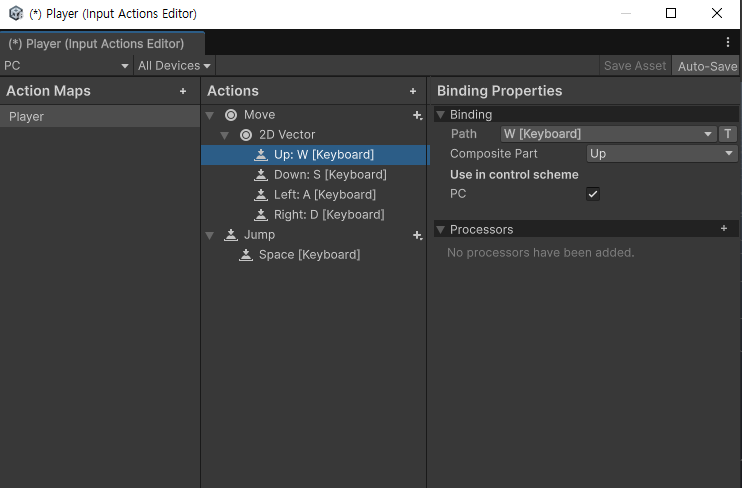742x488 pixels.
Task: Collapse the Move action tree
Action: coord(211,115)
